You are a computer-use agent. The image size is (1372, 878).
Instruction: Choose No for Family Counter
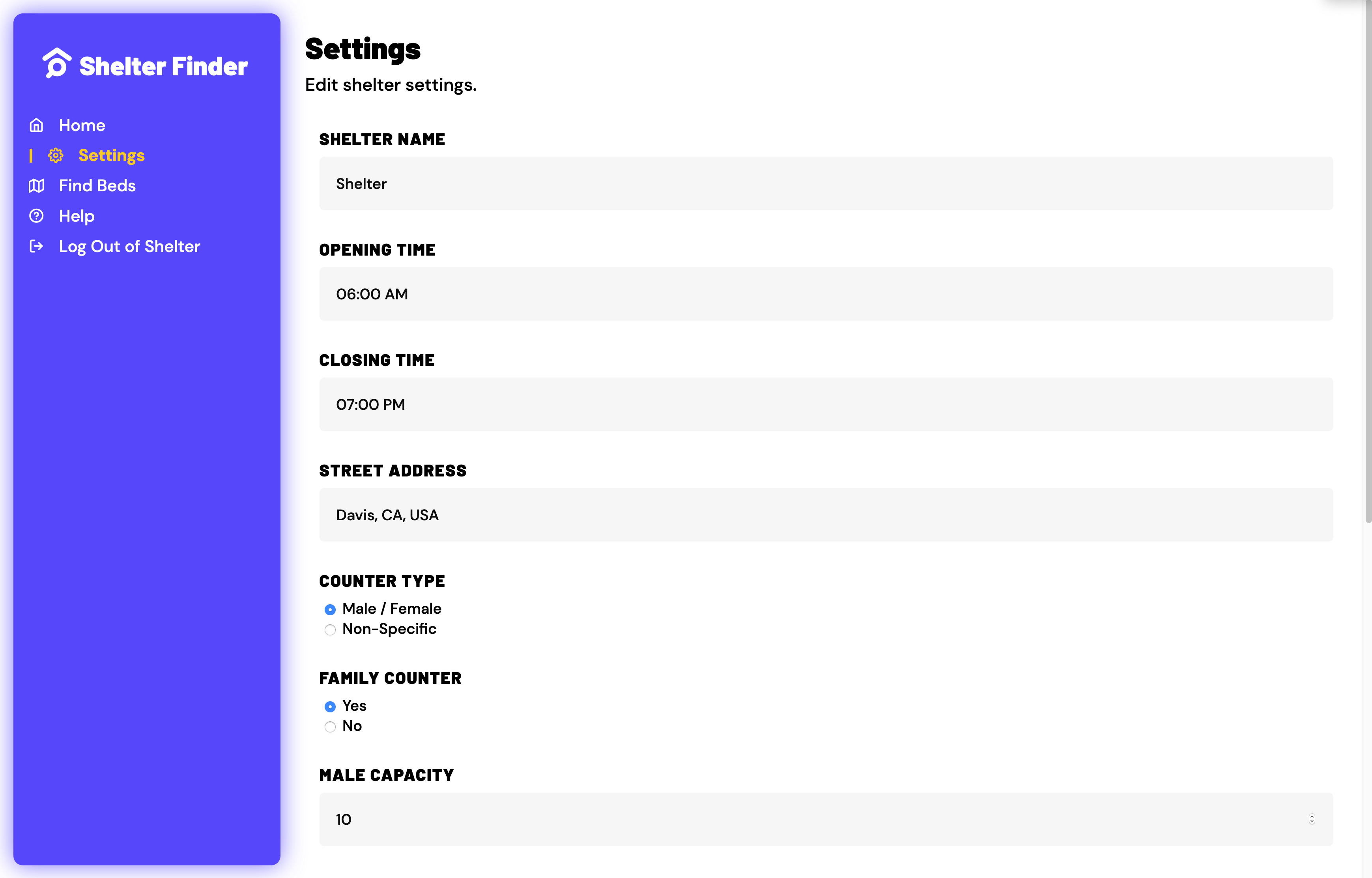pos(330,727)
